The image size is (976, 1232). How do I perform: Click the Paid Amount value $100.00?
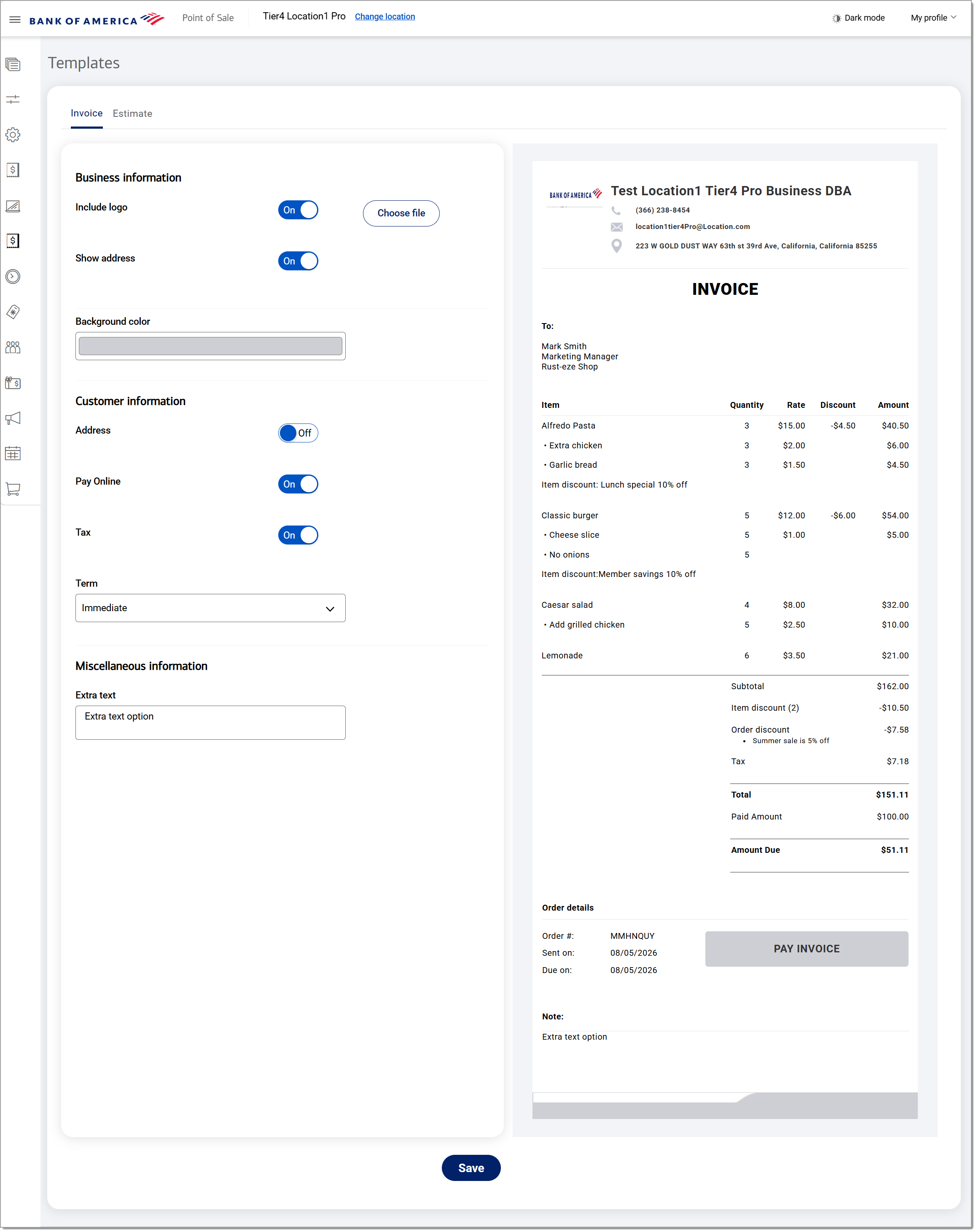coord(893,817)
